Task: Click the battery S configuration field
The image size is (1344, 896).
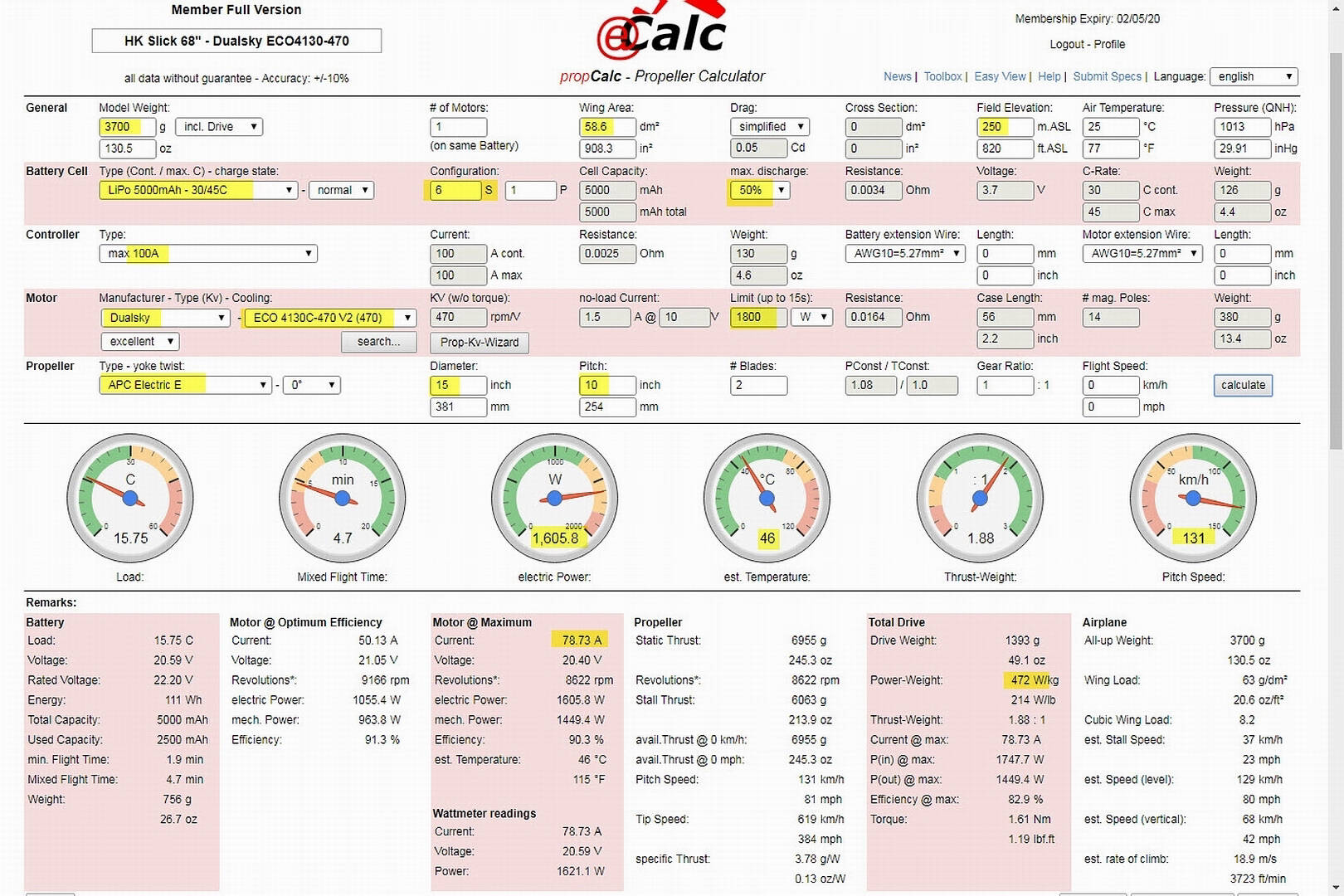Action: point(455,190)
